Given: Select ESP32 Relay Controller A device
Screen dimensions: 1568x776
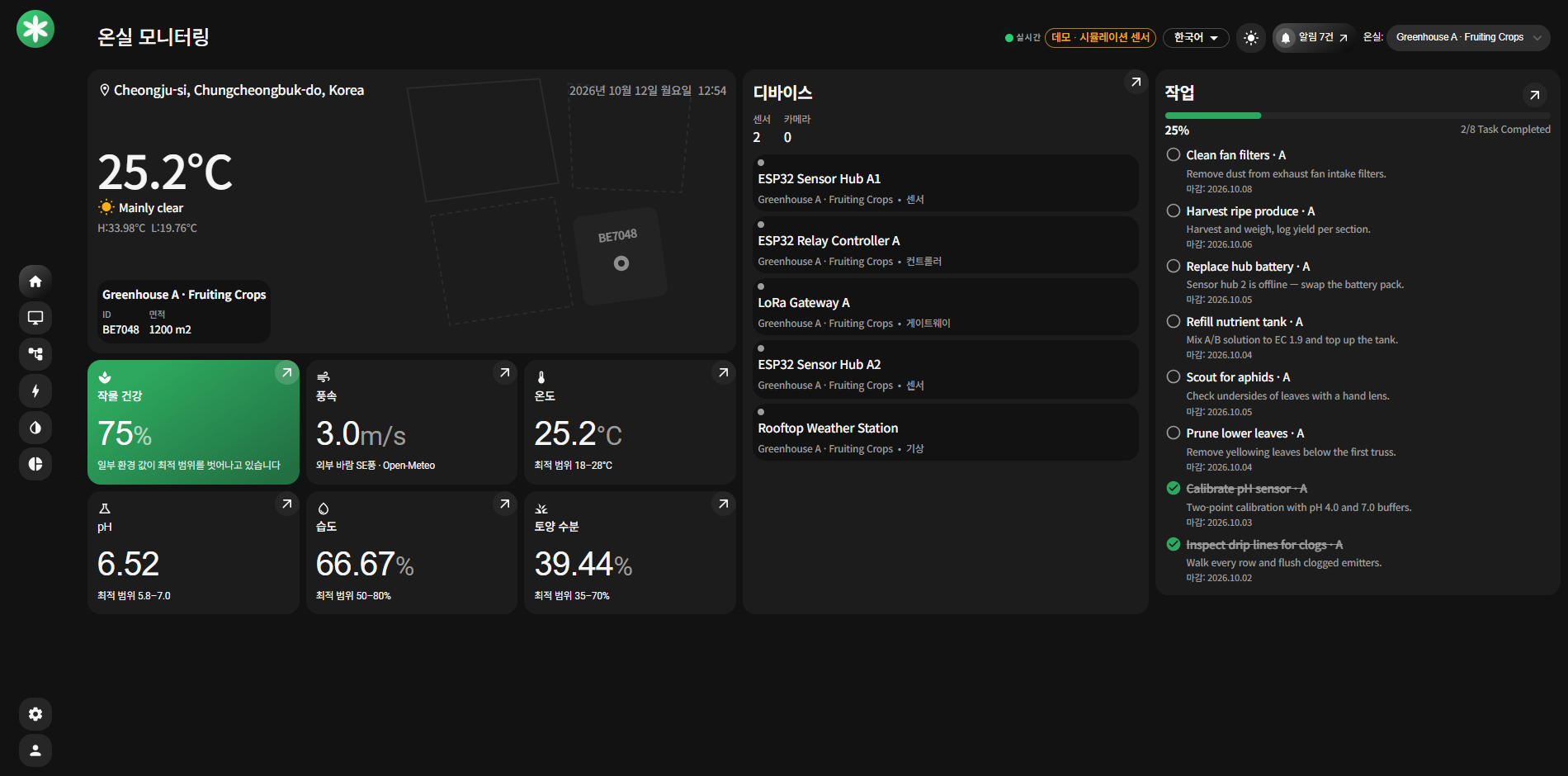Looking at the screenshot, I should coord(946,244).
